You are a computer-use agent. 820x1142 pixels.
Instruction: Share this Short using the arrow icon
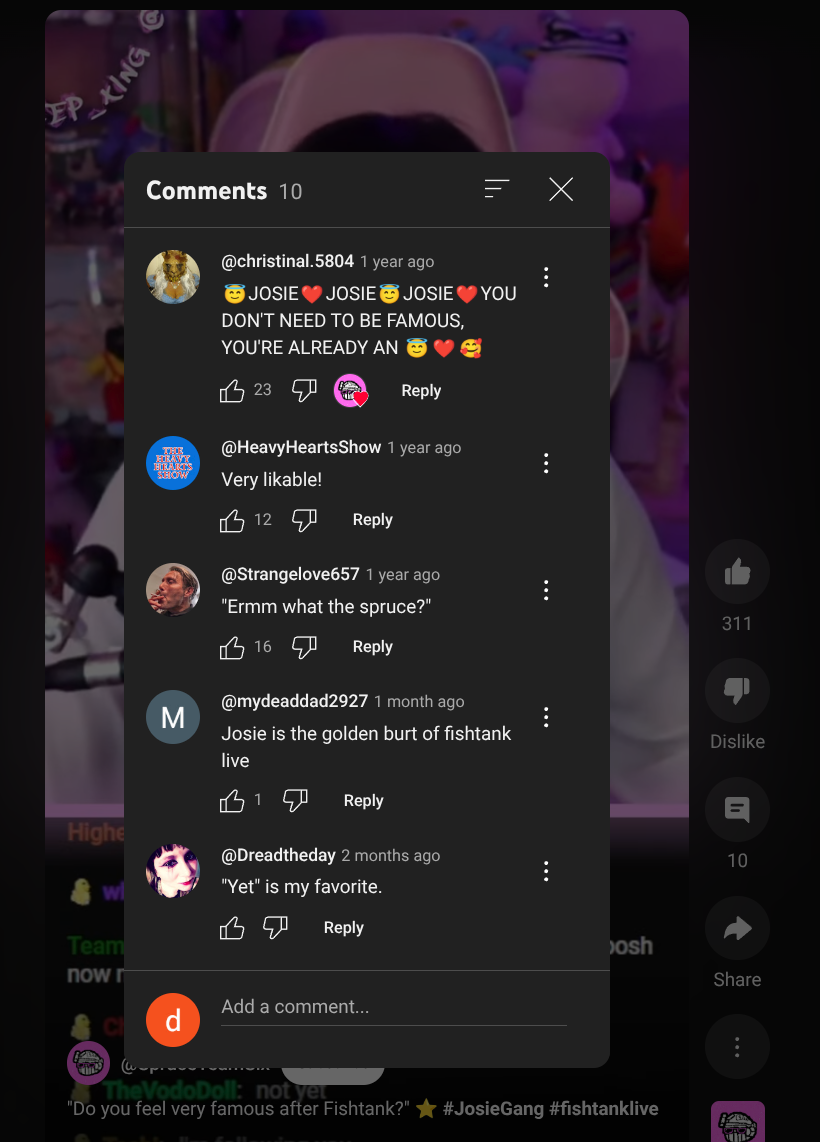[737, 928]
